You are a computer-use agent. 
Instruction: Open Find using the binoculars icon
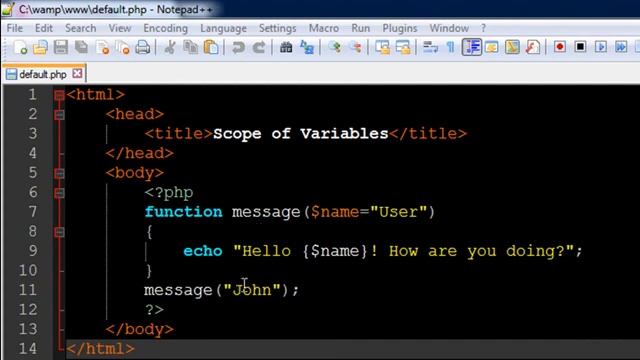pos(286,47)
